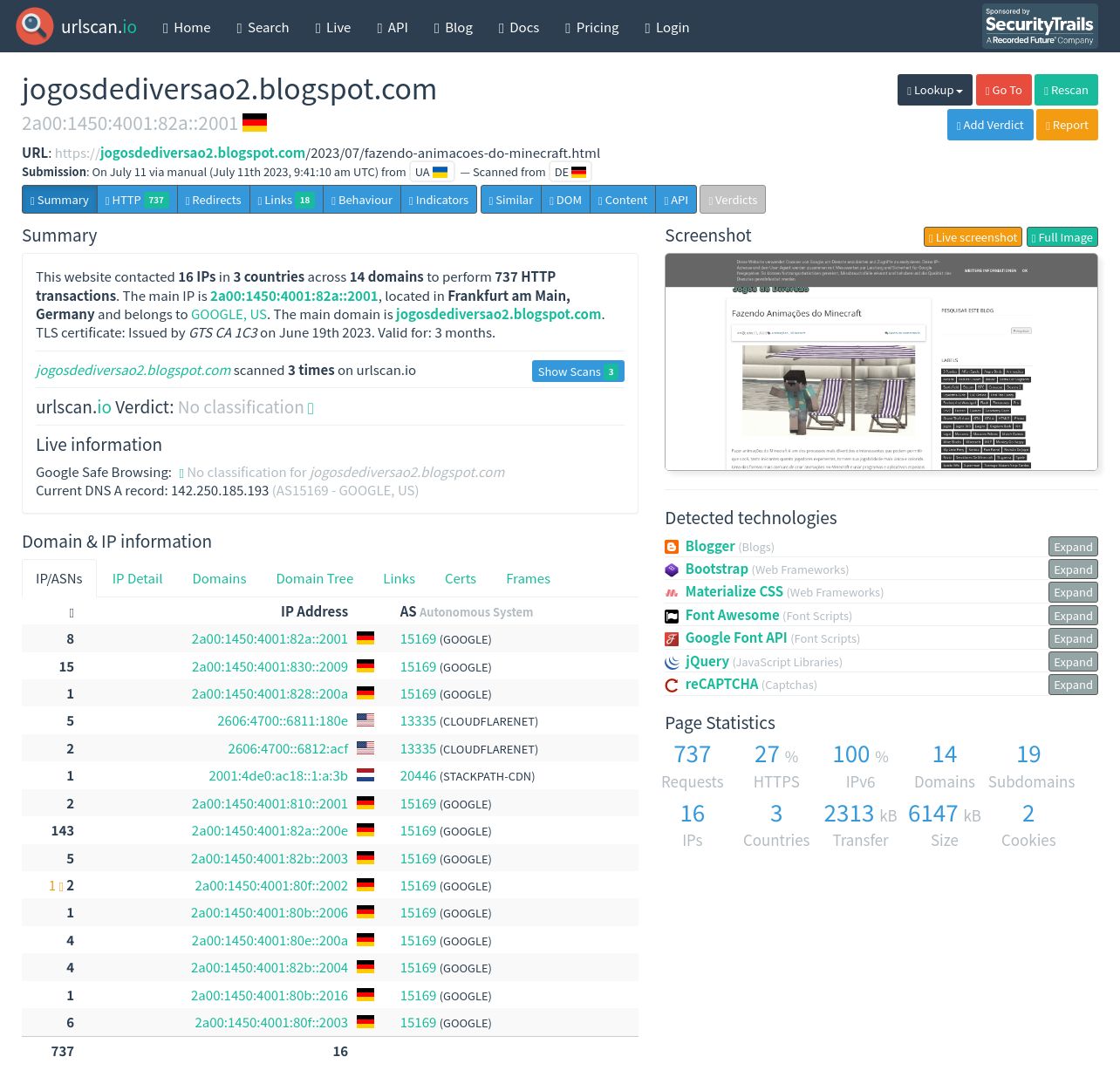Switch to the DOM tab
The height and width of the screenshot is (1084, 1120).
pos(565,200)
